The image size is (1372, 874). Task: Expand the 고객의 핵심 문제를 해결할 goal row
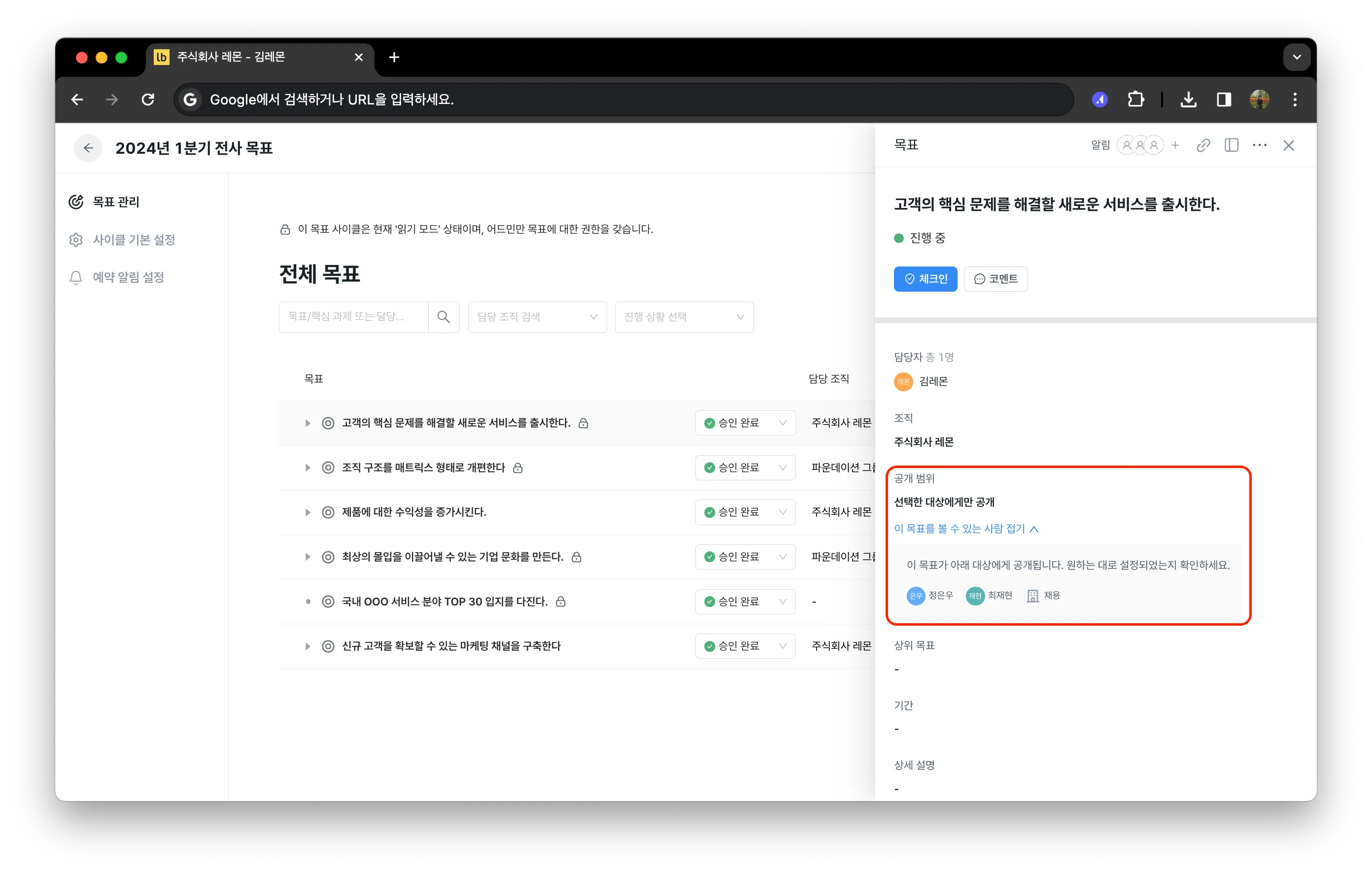308,423
